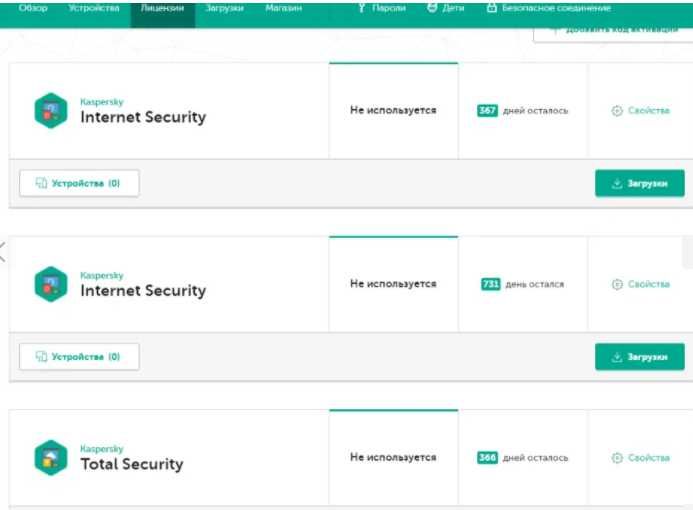The height and width of the screenshot is (510, 693).
Task: Click the gear icon in the 731-day row
Action: pos(617,284)
